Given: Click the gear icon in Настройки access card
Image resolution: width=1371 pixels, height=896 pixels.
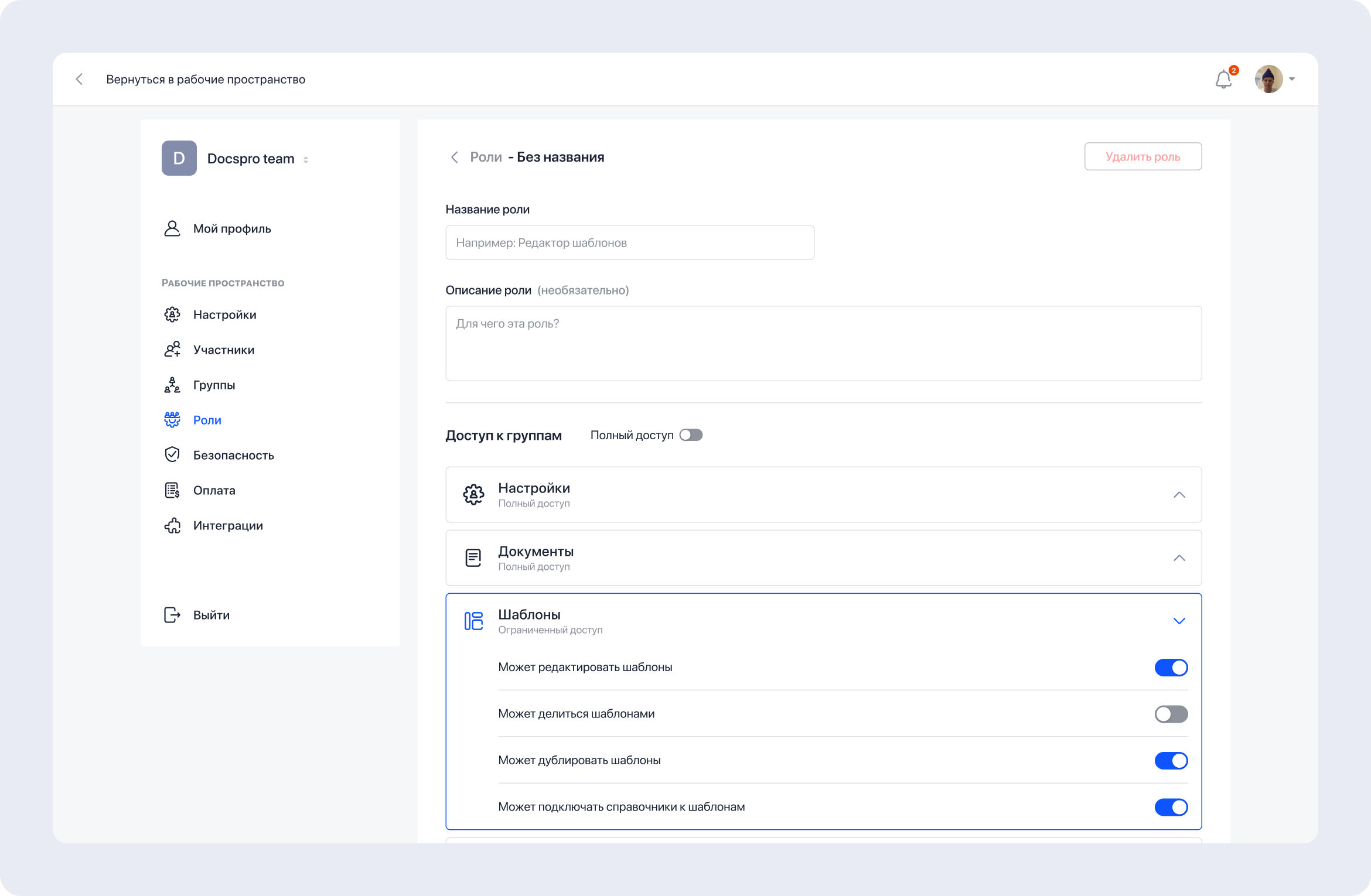Looking at the screenshot, I should click(x=473, y=495).
